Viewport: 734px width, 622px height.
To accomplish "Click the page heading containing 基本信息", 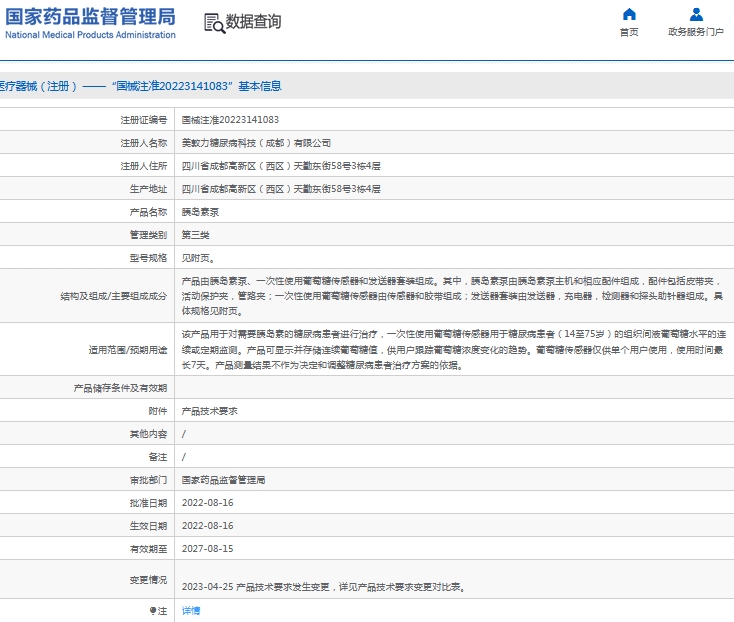I will 141,86.
